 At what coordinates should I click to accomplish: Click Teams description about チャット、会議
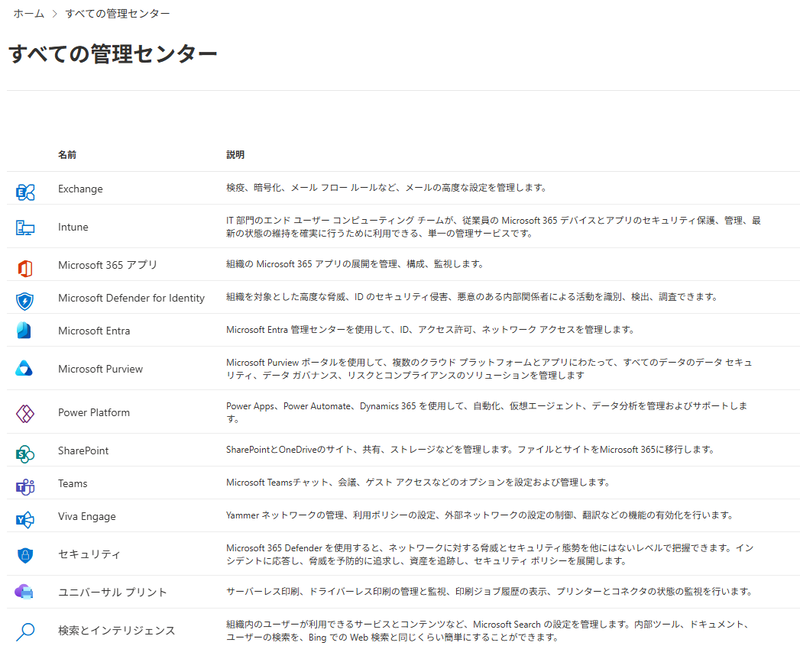coord(418,482)
